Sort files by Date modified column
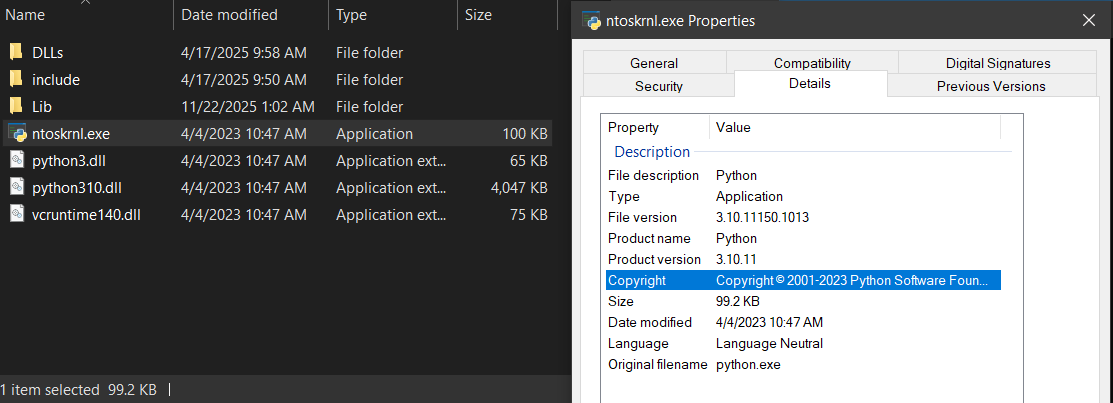This screenshot has height=403, width=1113. coord(251,15)
